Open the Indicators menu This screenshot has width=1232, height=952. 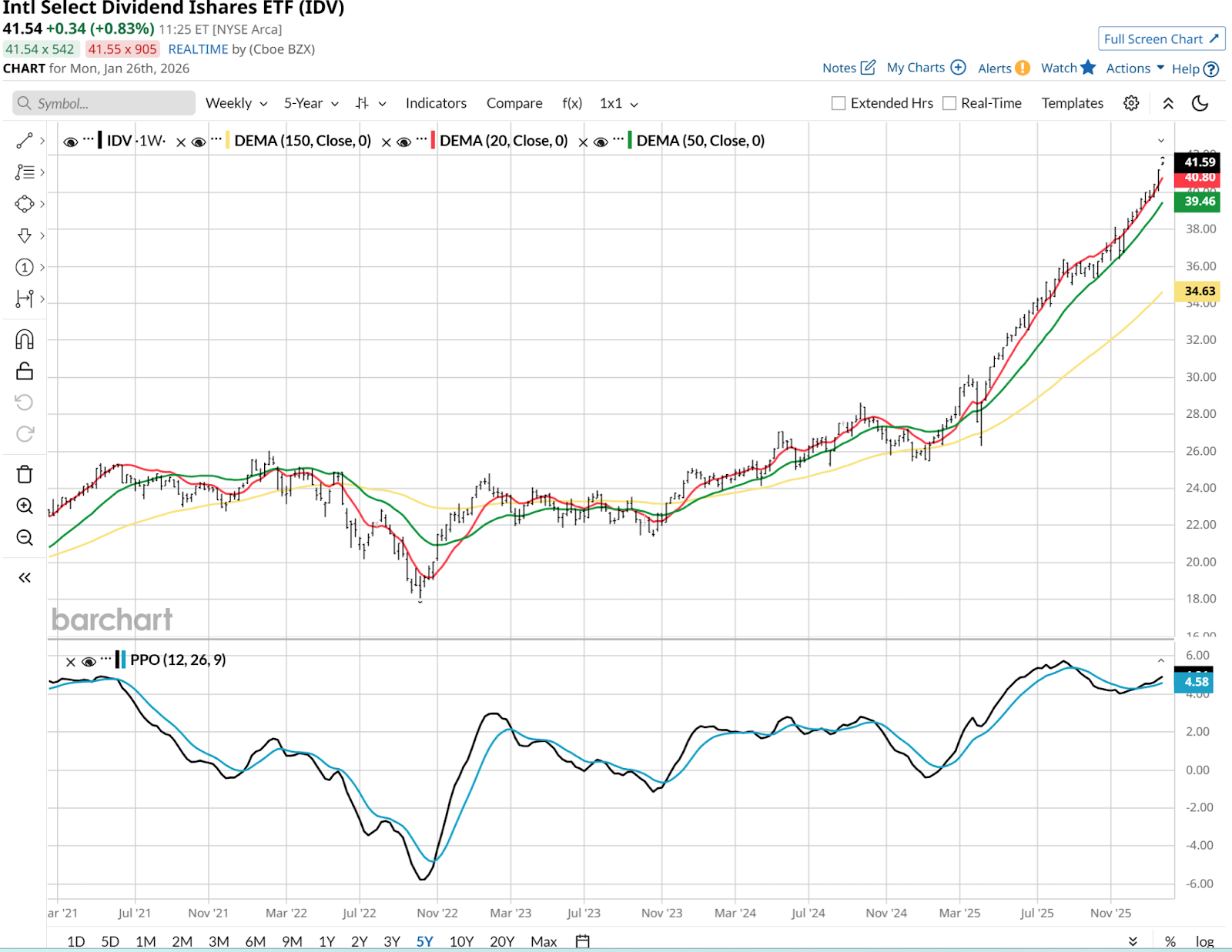tap(436, 103)
